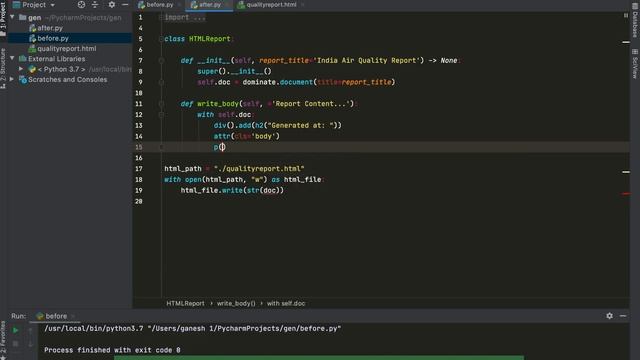Image resolution: width=640 pixels, height=360 pixels.
Task: Select before.py in project tree
Action: 53,38
